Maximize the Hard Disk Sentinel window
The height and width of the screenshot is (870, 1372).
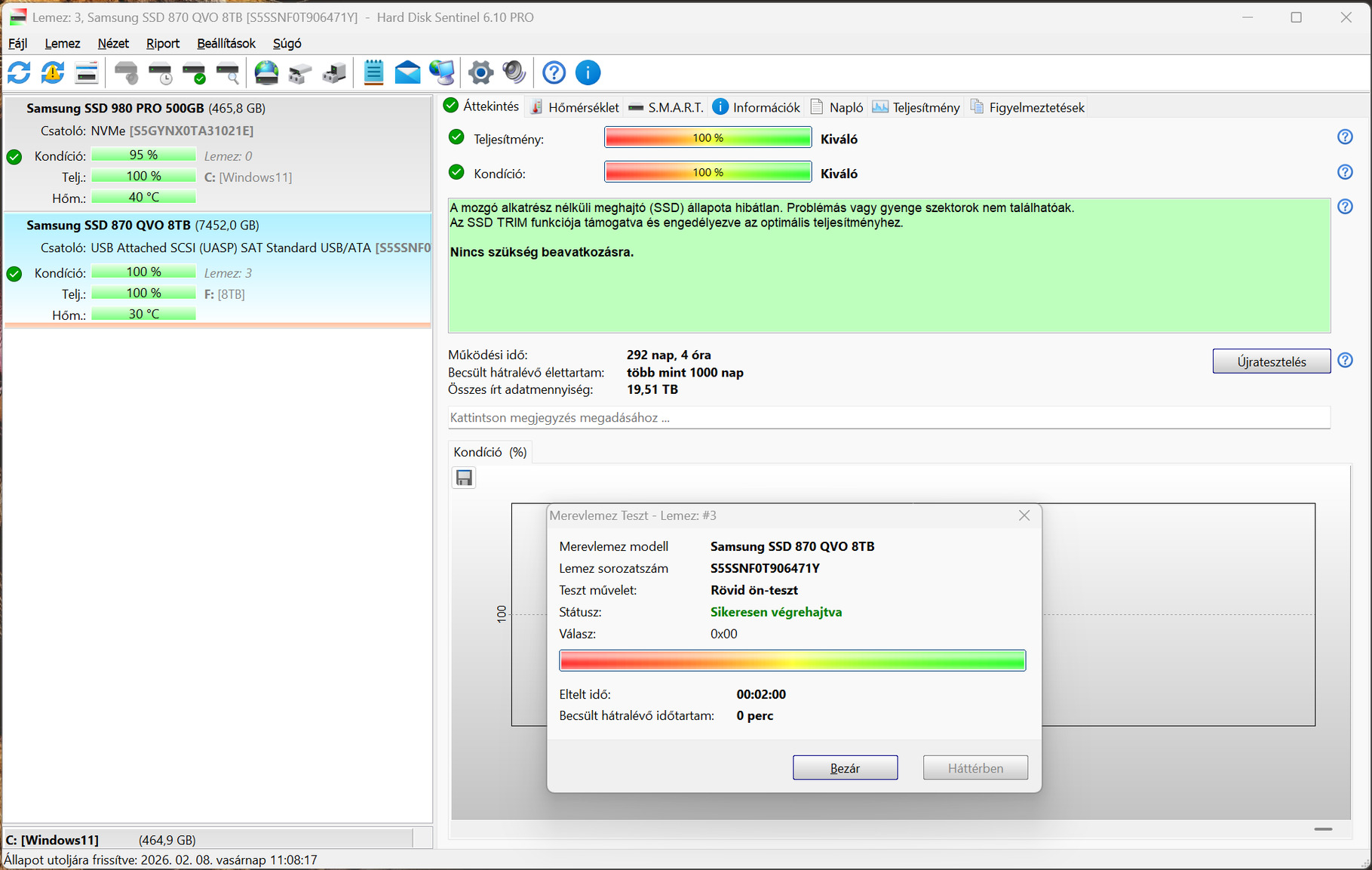1296,17
